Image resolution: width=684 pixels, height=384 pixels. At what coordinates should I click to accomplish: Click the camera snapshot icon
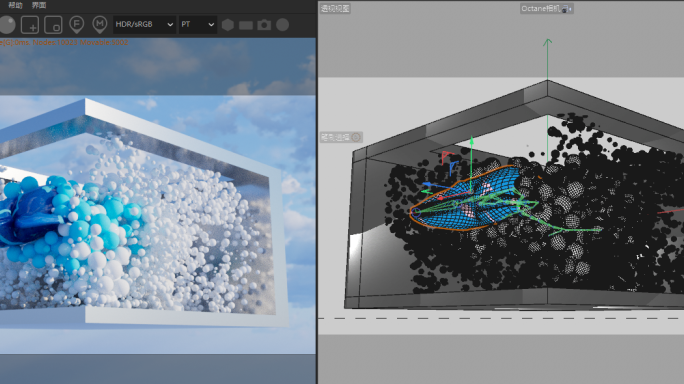pos(264,25)
